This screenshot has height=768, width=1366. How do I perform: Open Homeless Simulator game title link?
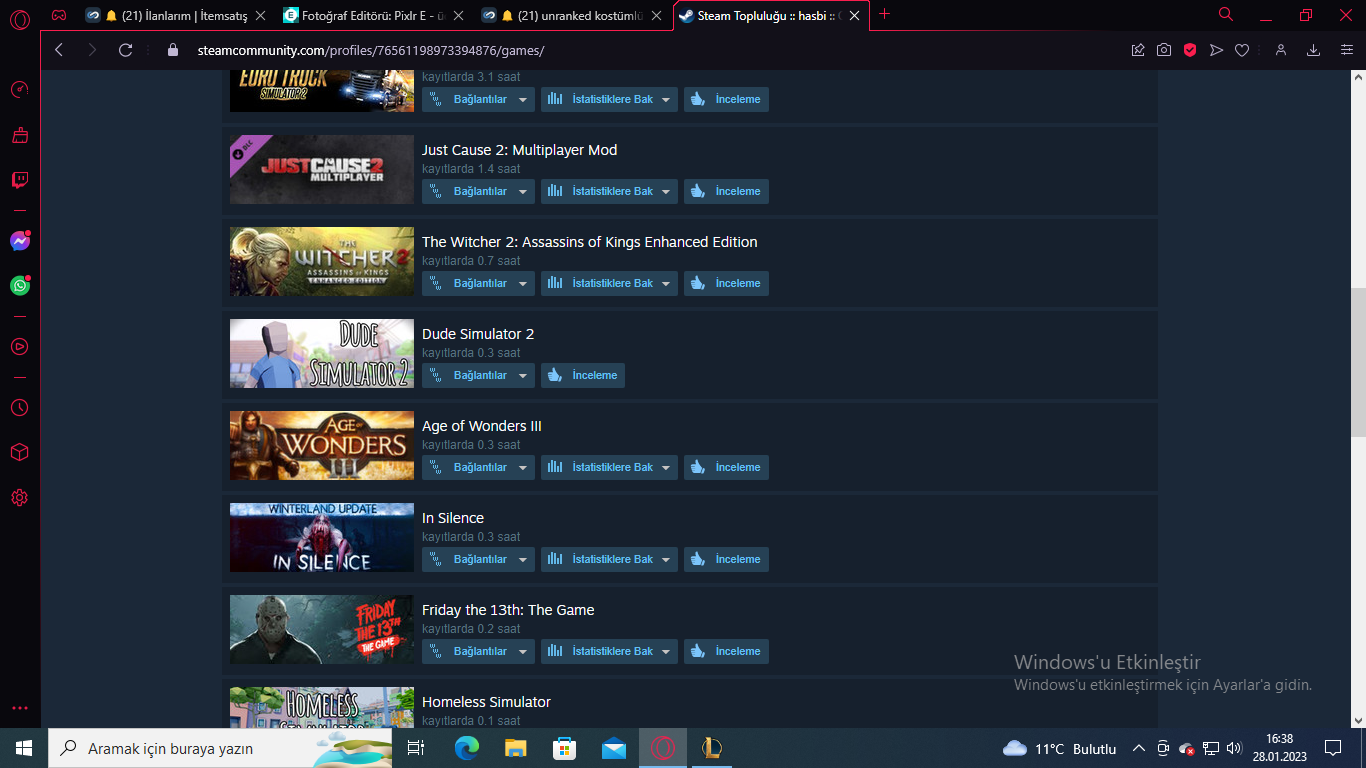(x=486, y=702)
